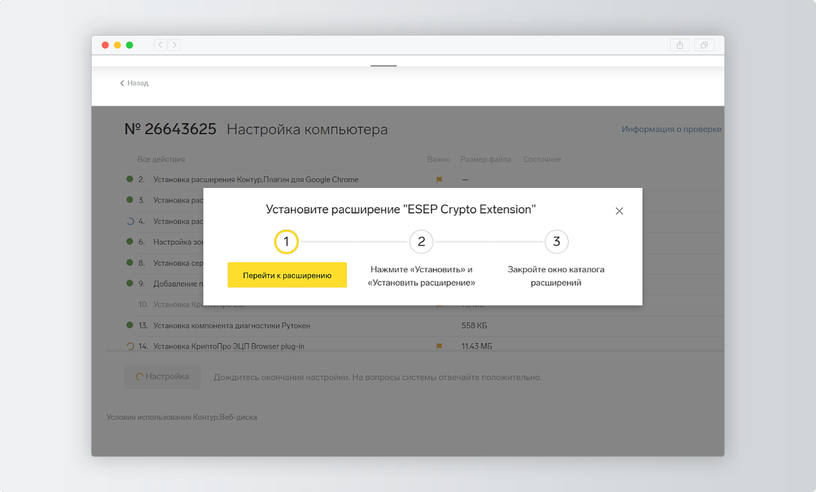This screenshot has height=492, width=816.
Task: Click browser back arrow button
Action: [160, 45]
